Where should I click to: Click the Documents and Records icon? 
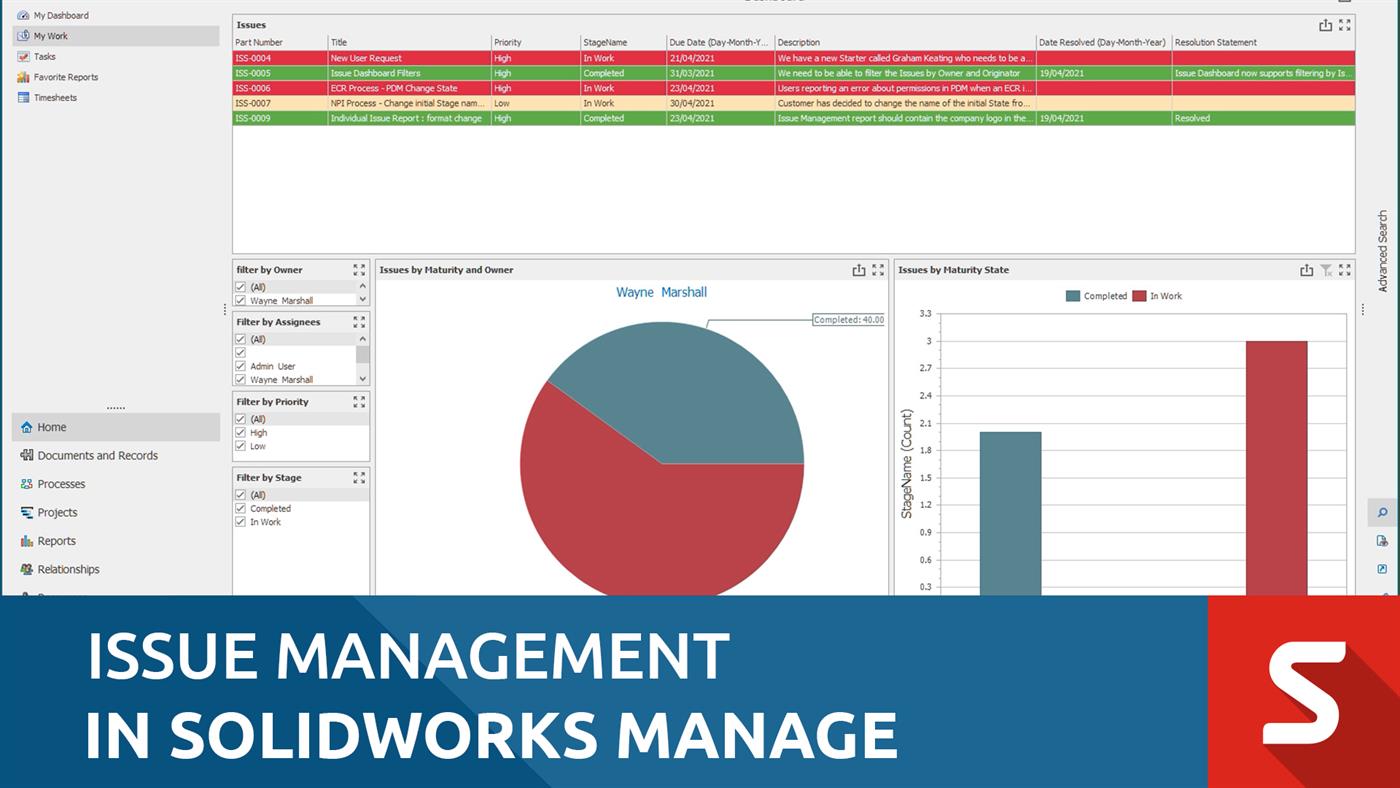point(27,455)
